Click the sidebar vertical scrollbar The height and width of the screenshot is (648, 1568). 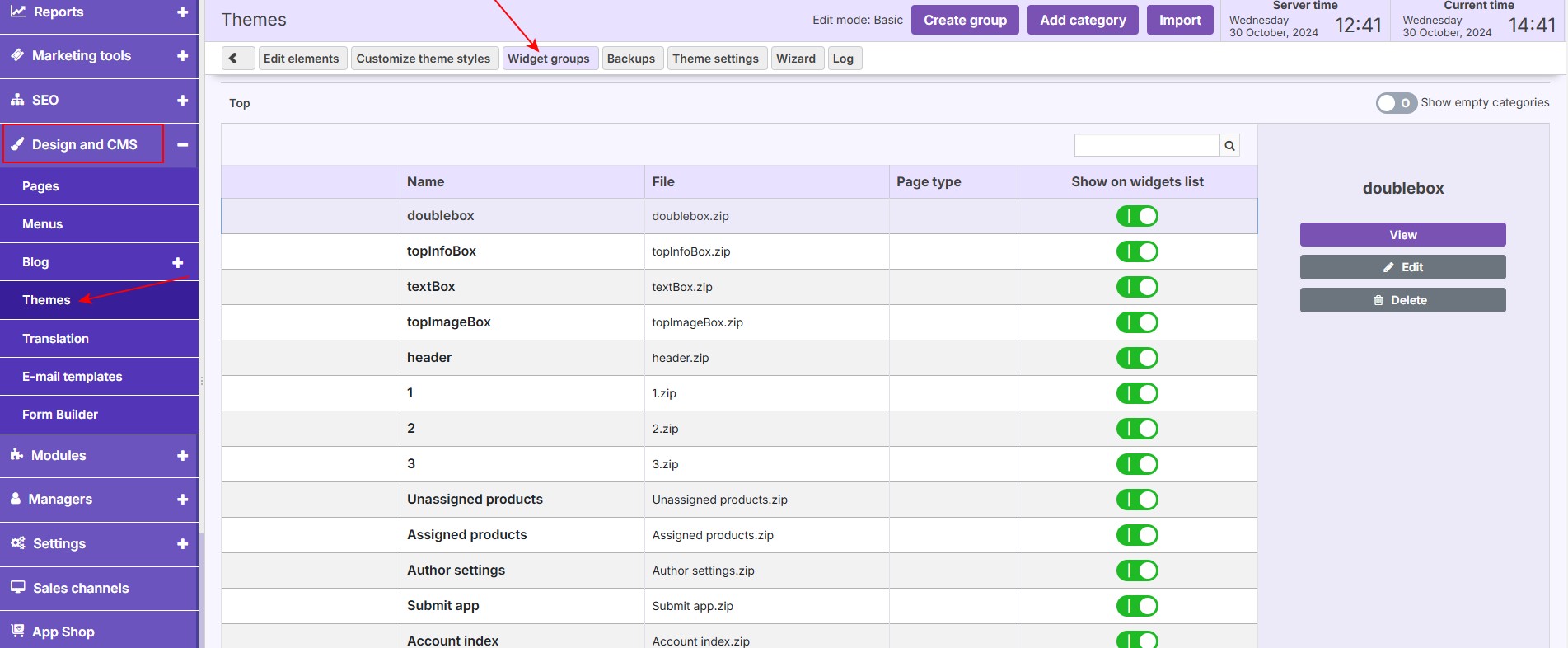pyautogui.click(x=201, y=590)
